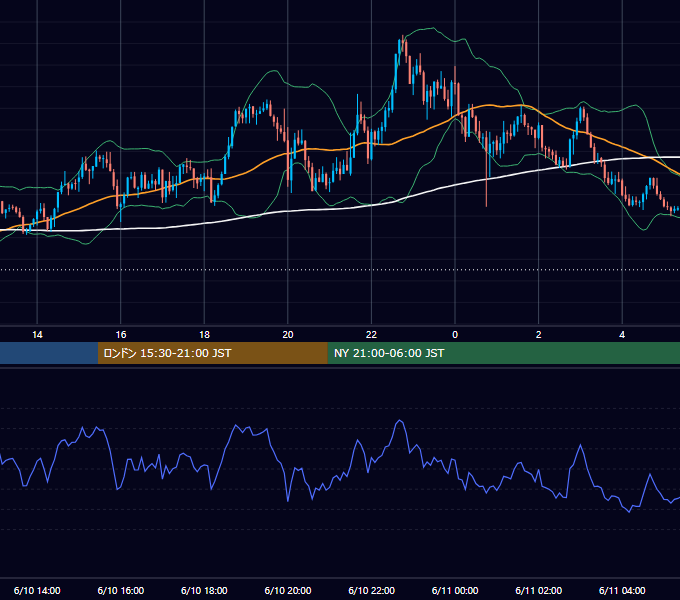Image resolution: width=680 pixels, height=600 pixels.
Task: Click the 6/10 14:00 time label
Action: (37, 590)
